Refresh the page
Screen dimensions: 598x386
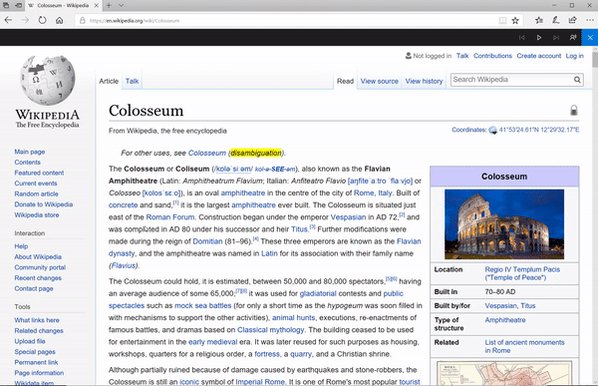pos(42,20)
